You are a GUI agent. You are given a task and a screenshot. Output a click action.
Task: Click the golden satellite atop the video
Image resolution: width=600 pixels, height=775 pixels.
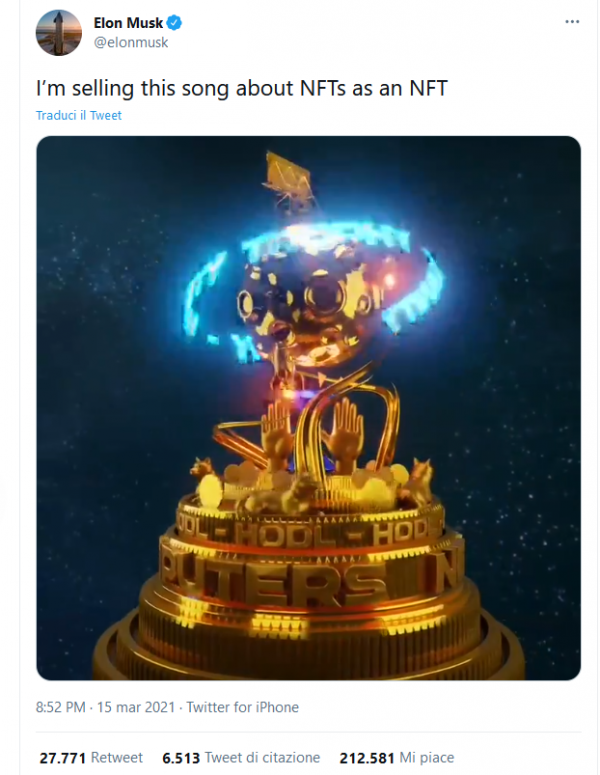point(289,183)
